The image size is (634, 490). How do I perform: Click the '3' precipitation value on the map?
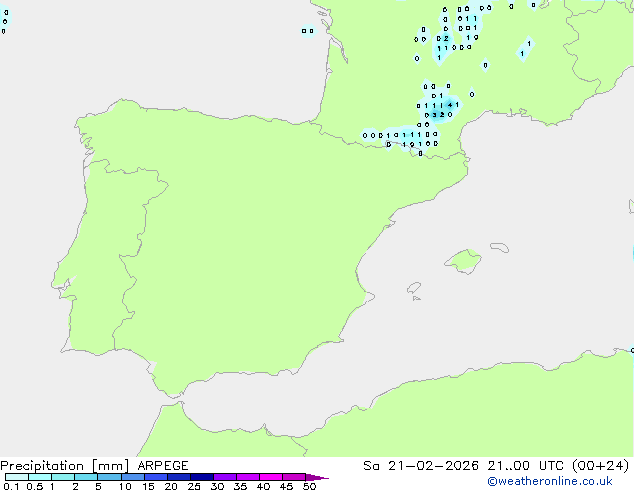click(435, 115)
